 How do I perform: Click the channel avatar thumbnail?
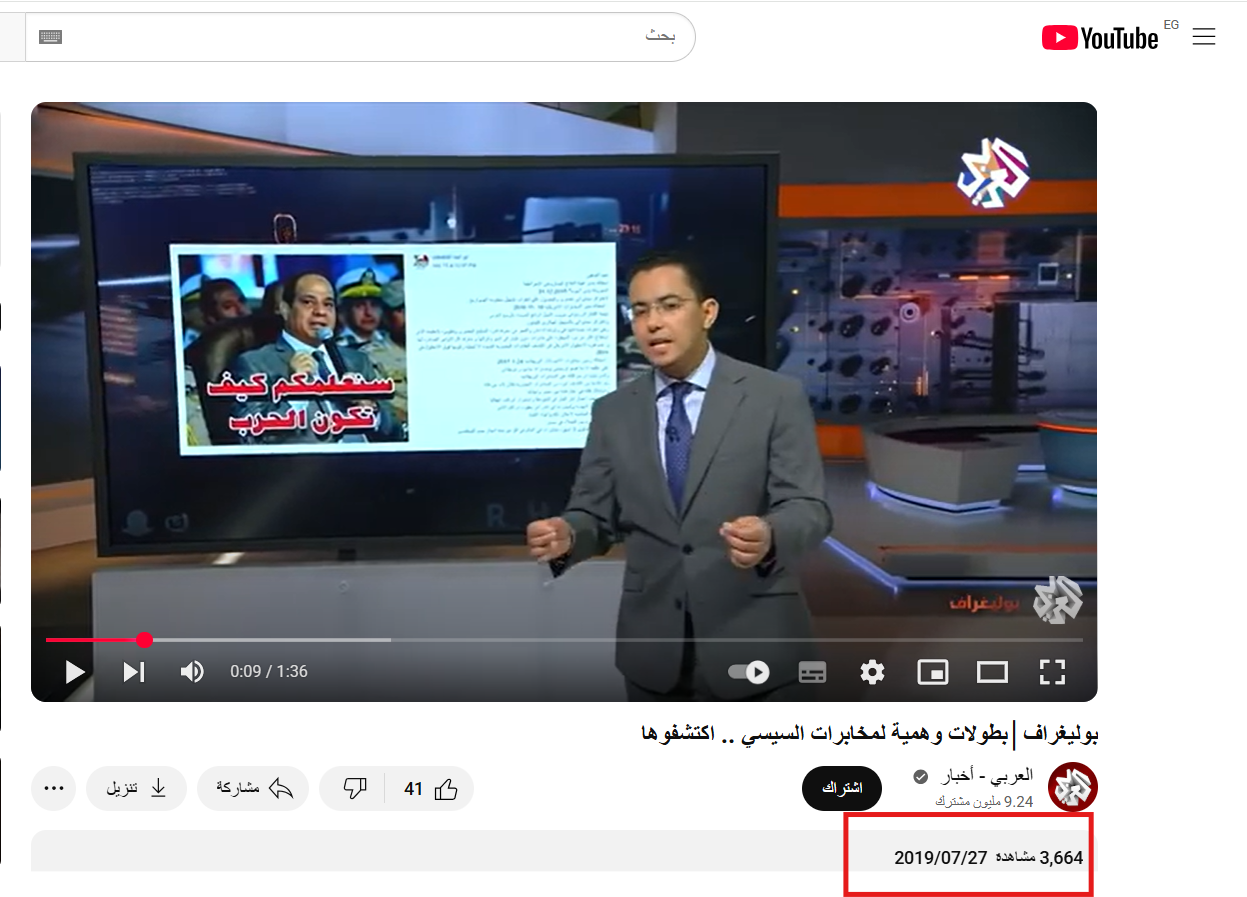(1072, 787)
